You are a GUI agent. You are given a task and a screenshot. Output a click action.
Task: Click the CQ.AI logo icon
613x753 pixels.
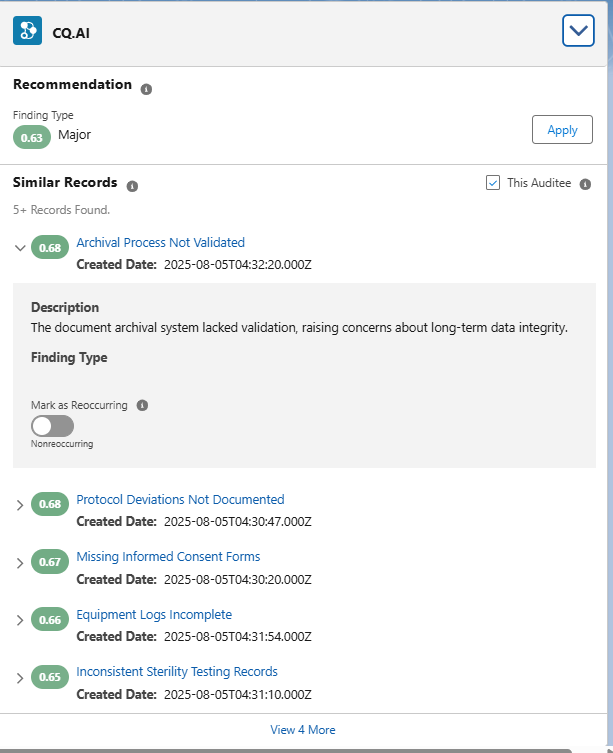27,31
